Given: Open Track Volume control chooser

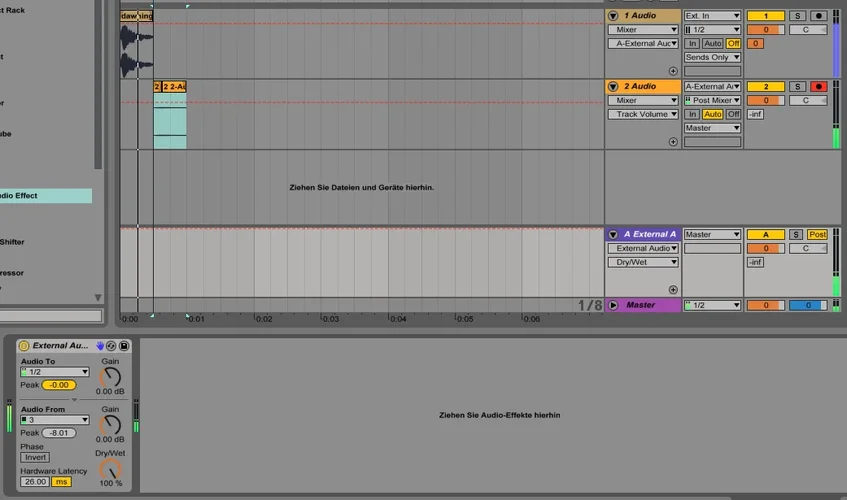Looking at the screenshot, I should pos(643,114).
